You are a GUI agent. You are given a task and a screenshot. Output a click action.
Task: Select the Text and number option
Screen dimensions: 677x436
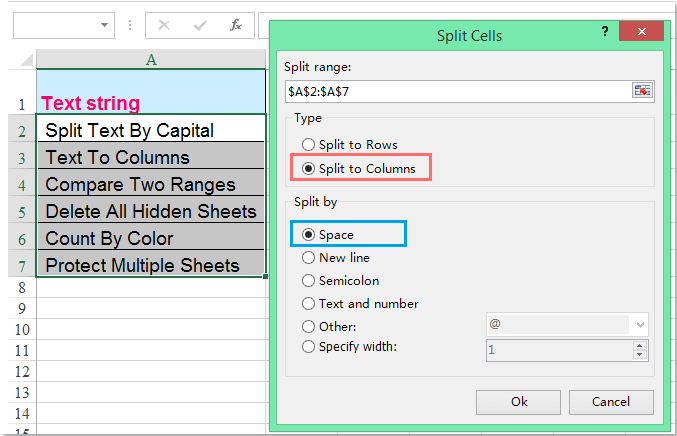[x=308, y=304]
